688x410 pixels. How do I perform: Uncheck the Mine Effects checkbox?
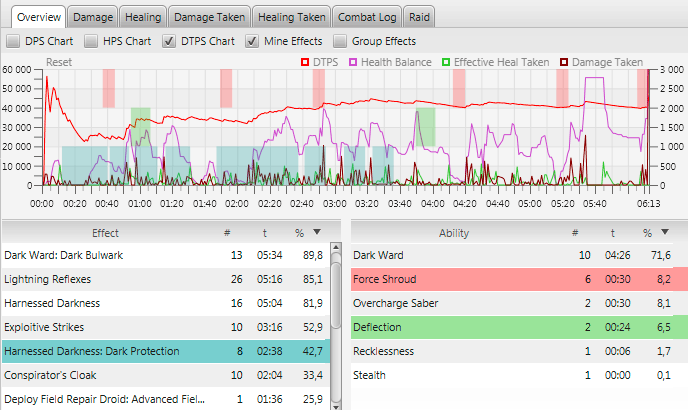click(x=252, y=41)
